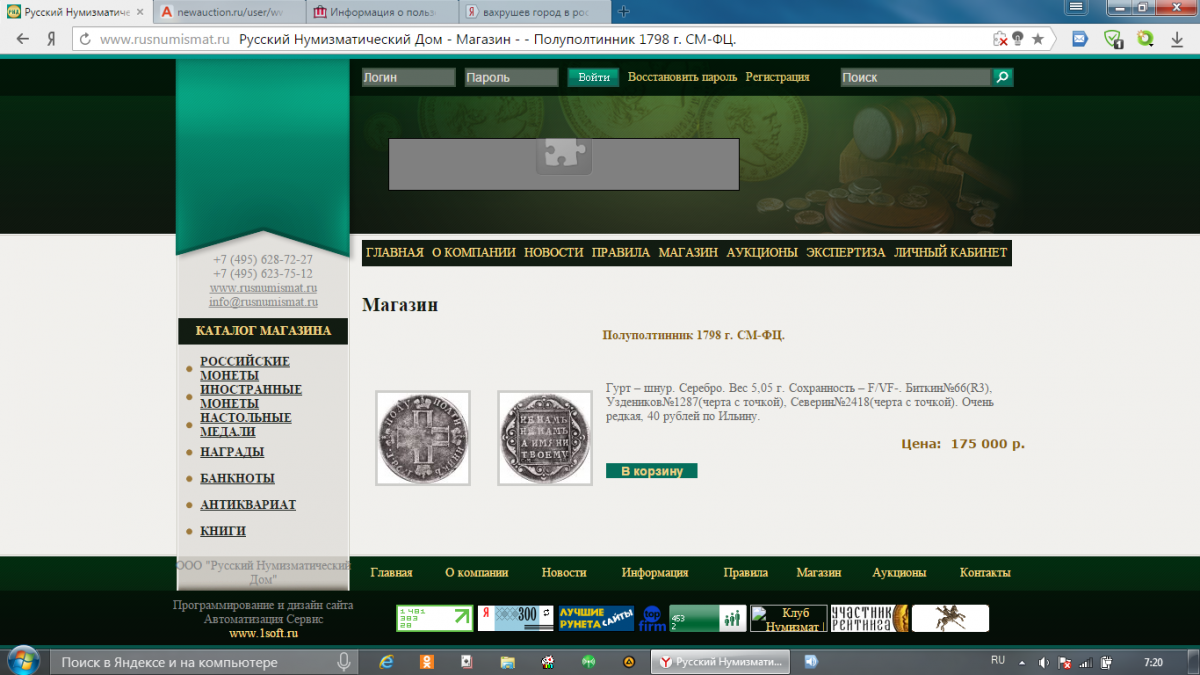Image resolution: width=1200 pixels, height=675 pixels.
Task: Click info@rusnumismat.ru email link
Action: [x=263, y=302]
